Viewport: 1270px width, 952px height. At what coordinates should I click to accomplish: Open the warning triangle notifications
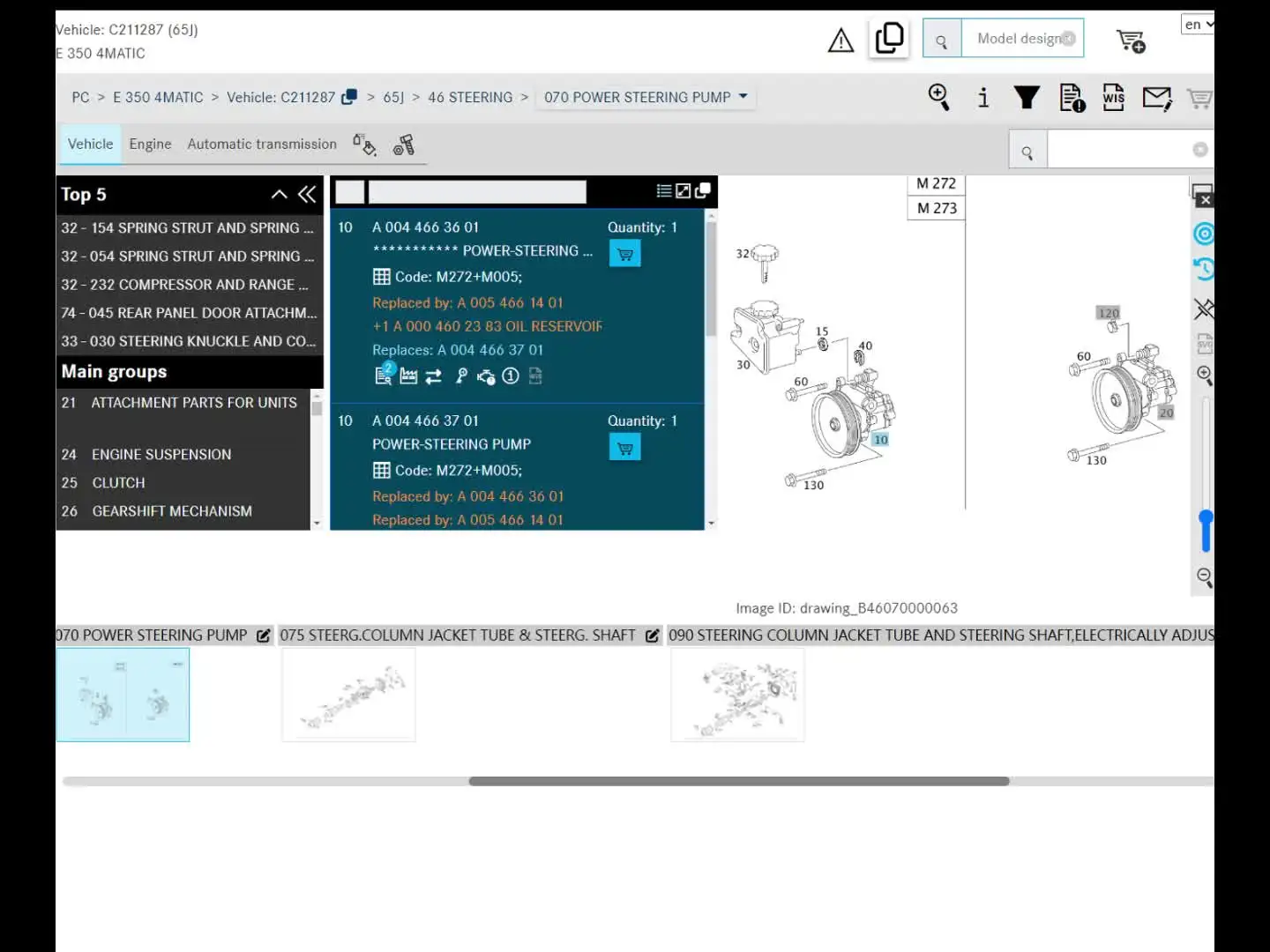[840, 40]
